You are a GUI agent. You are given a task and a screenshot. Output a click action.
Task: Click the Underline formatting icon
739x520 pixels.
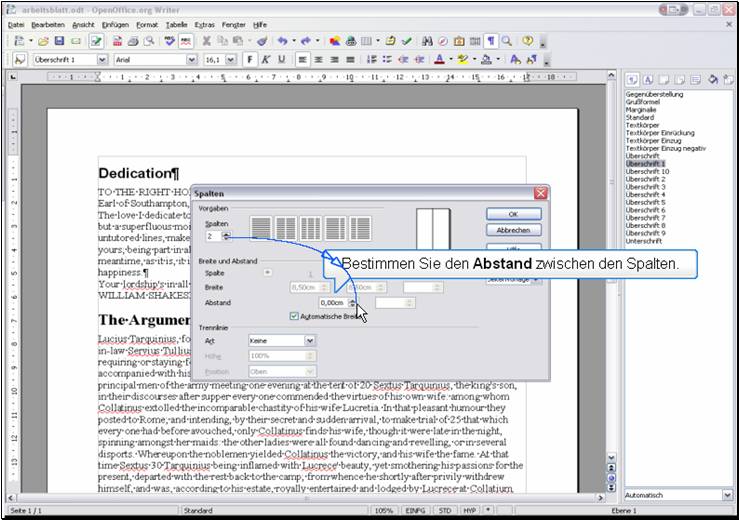pos(282,60)
